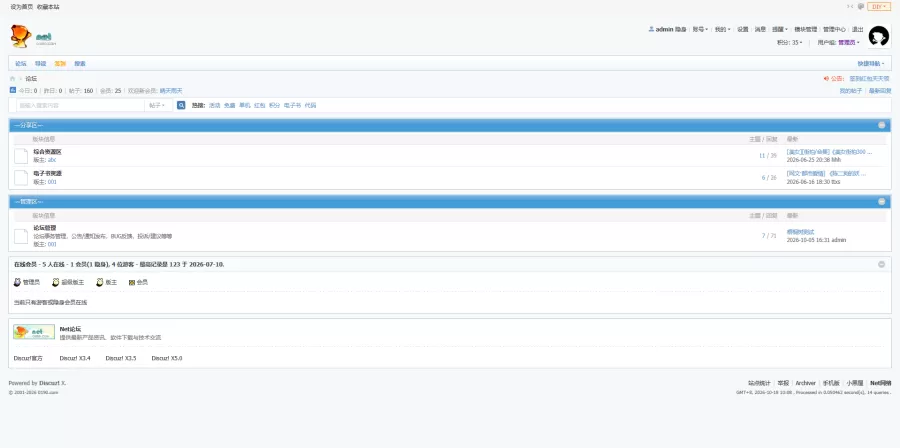Screen dimensions: 900x448
Task: Click 退出 to log out
Action: point(858,29)
